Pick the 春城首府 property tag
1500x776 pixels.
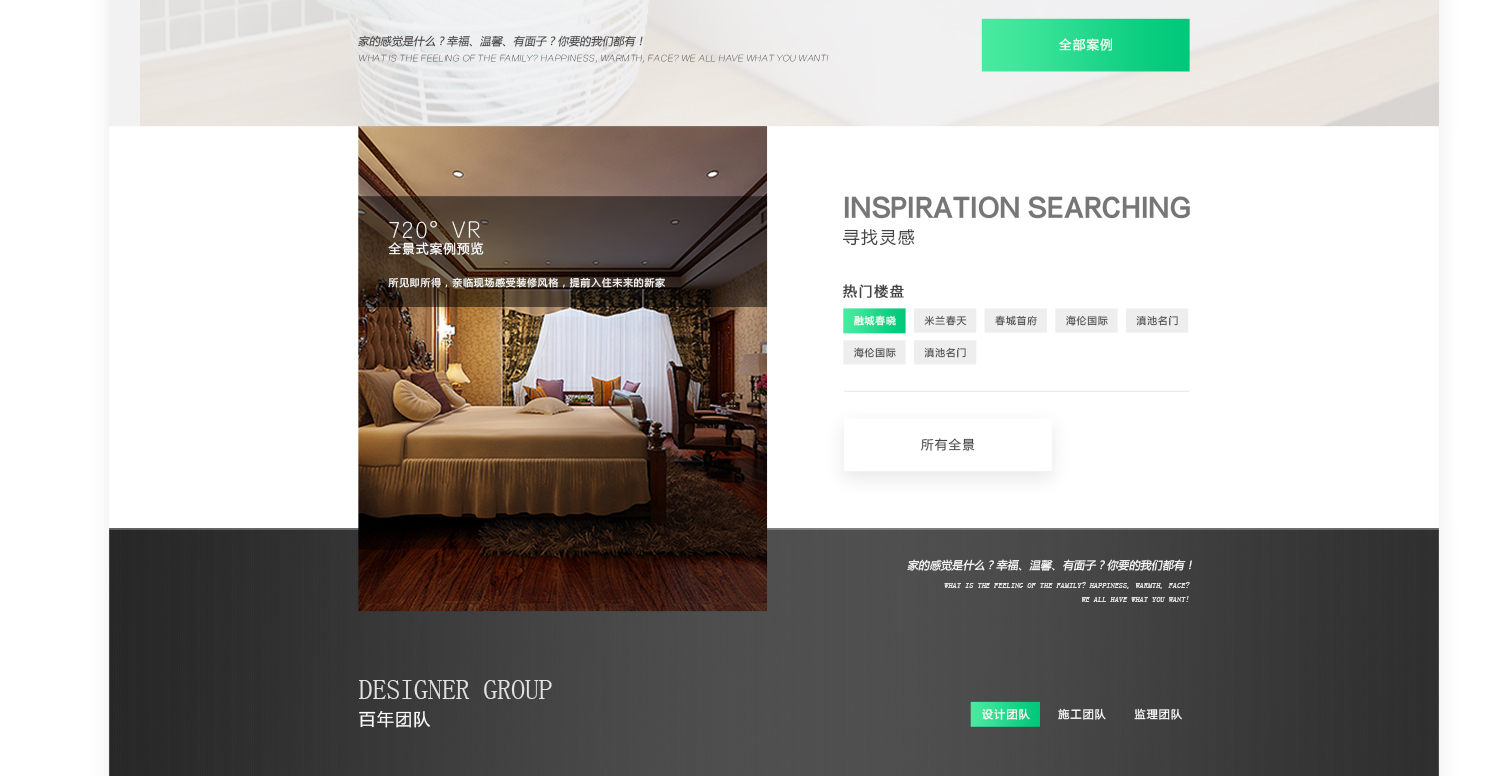[1016, 321]
